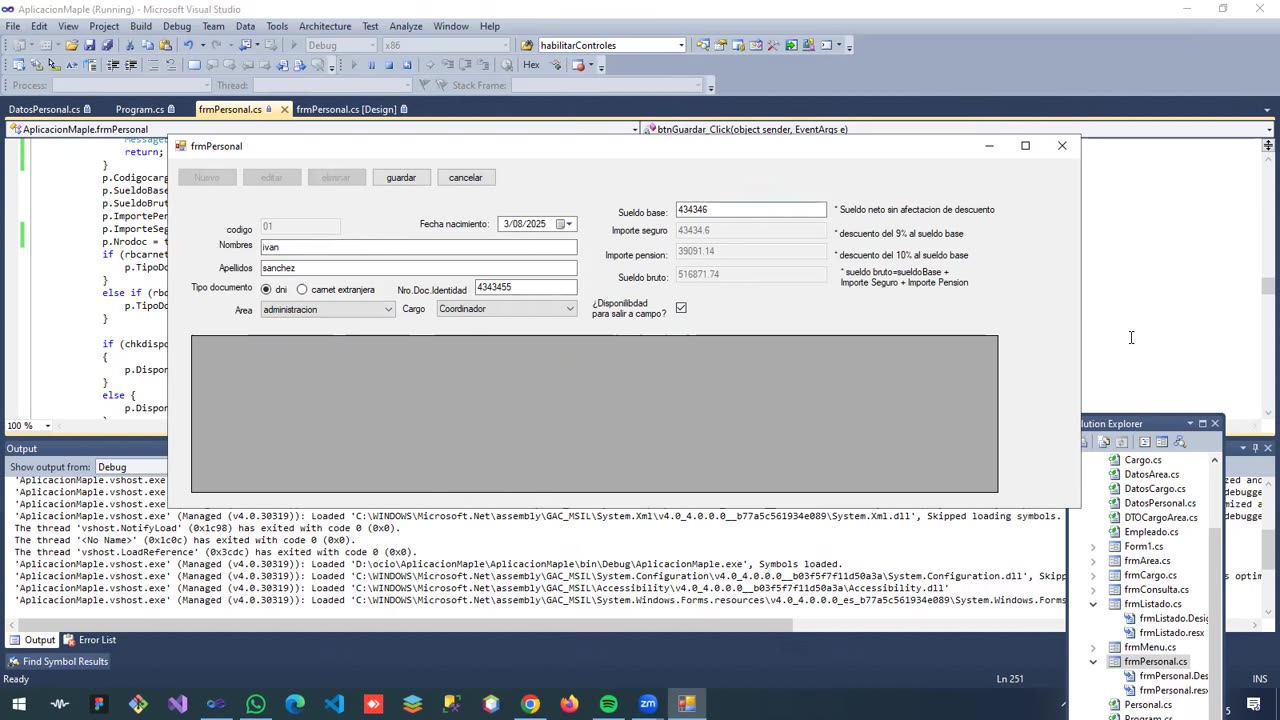Click the Sueldo base input field
Viewport: 1280px width, 720px height.
751,210
